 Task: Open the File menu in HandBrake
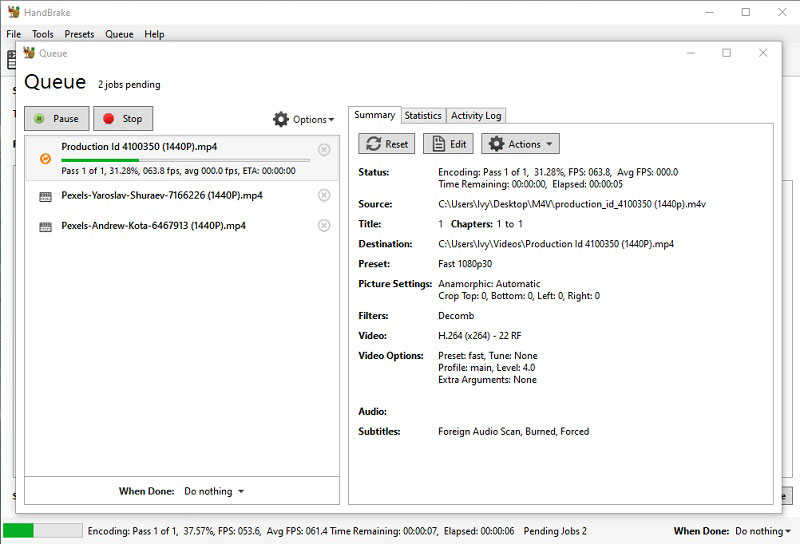click(14, 34)
